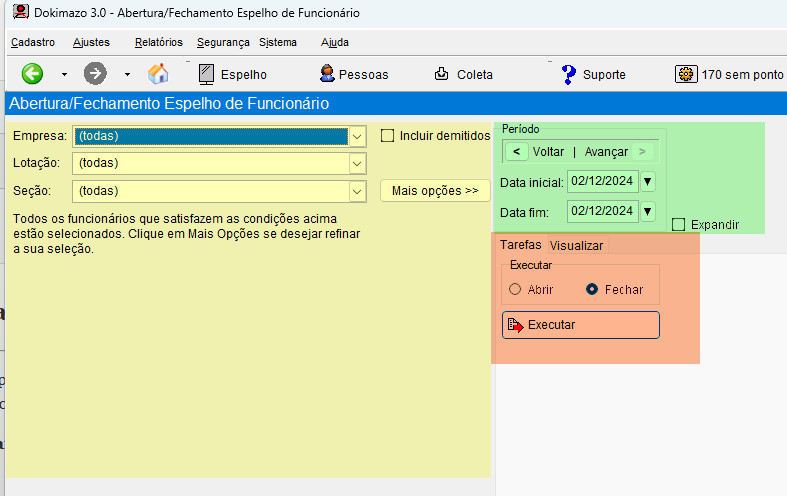Expand the Empresa dropdown

[x=357, y=136]
